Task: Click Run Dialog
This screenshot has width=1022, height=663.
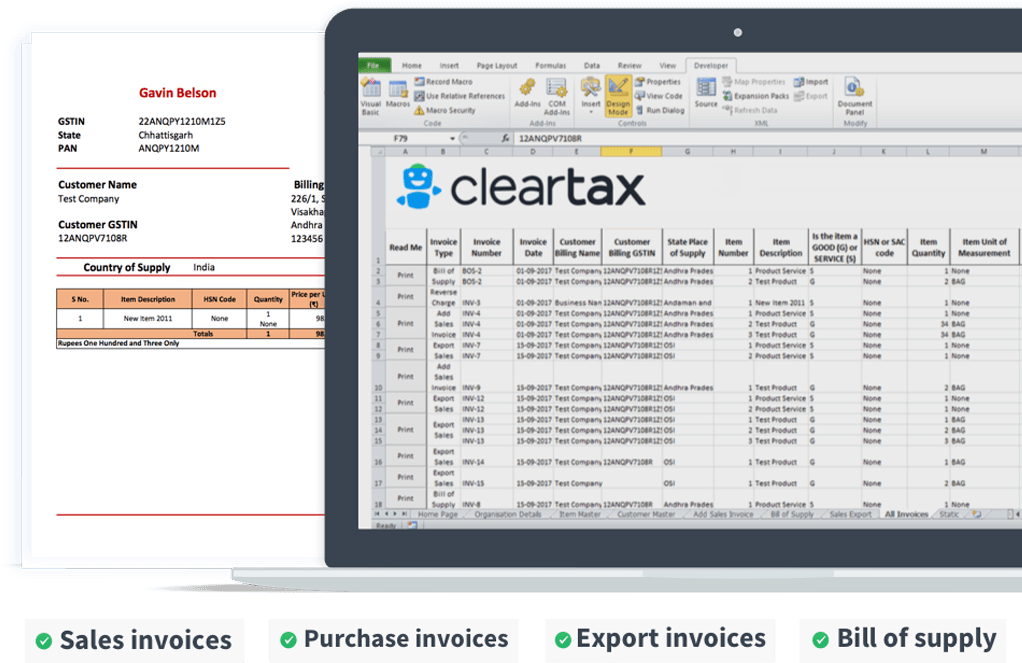Action: tap(660, 110)
